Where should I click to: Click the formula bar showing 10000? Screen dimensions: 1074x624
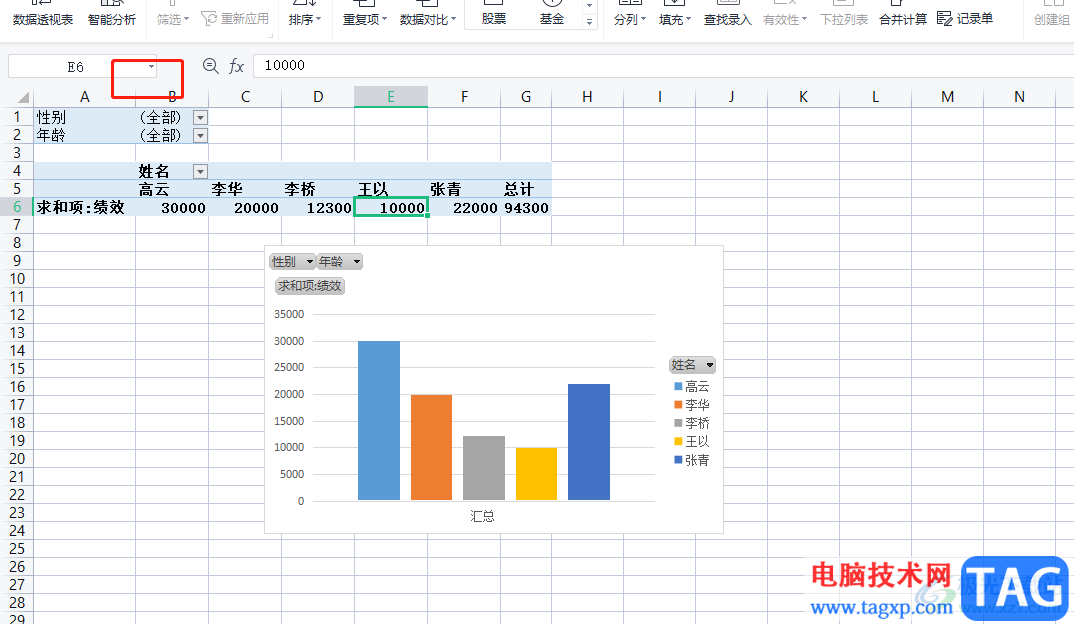click(663, 66)
